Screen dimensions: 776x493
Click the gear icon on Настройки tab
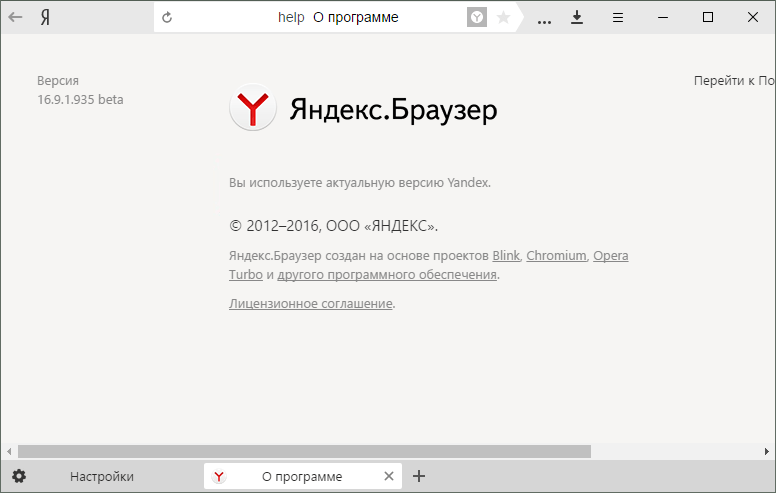pyautogui.click(x=19, y=476)
